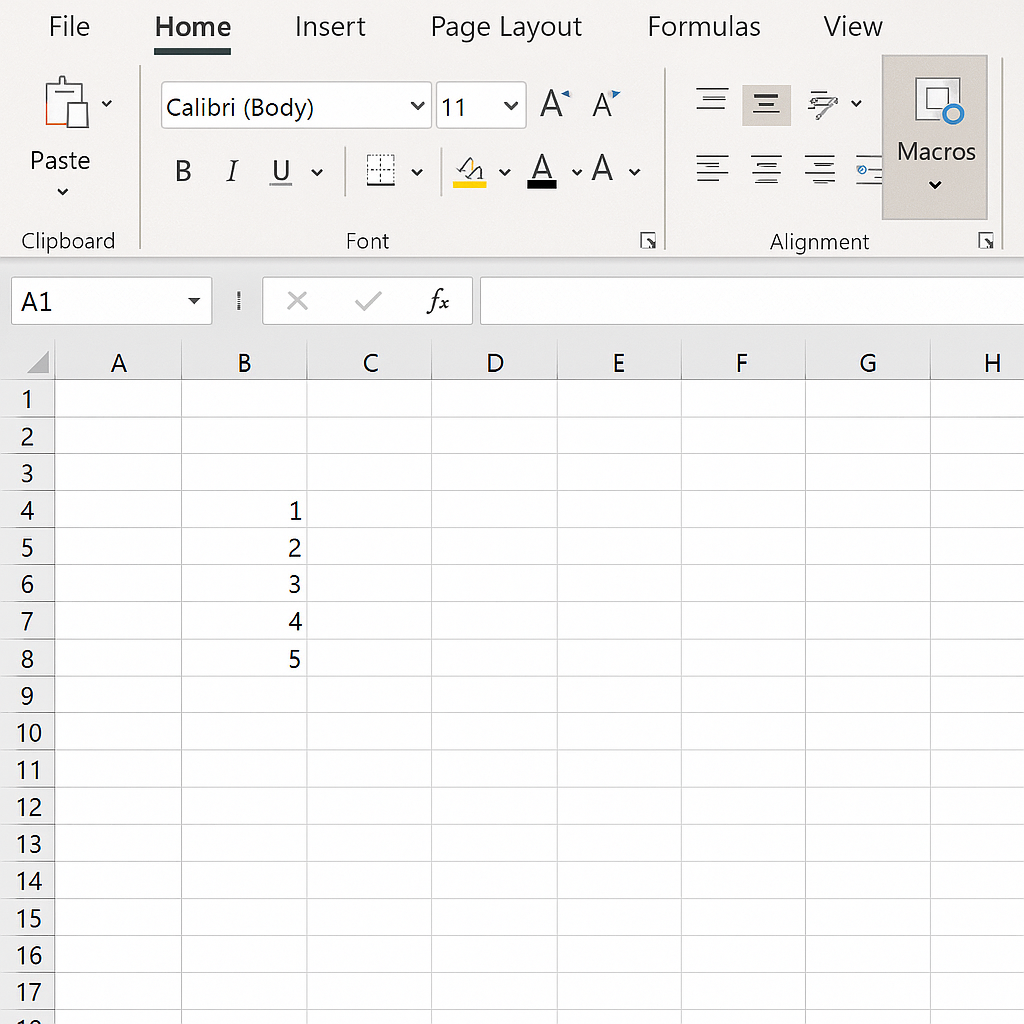This screenshot has height=1024, width=1024.
Task: Expand the chevron below the Paste label
Action: click(63, 191)
